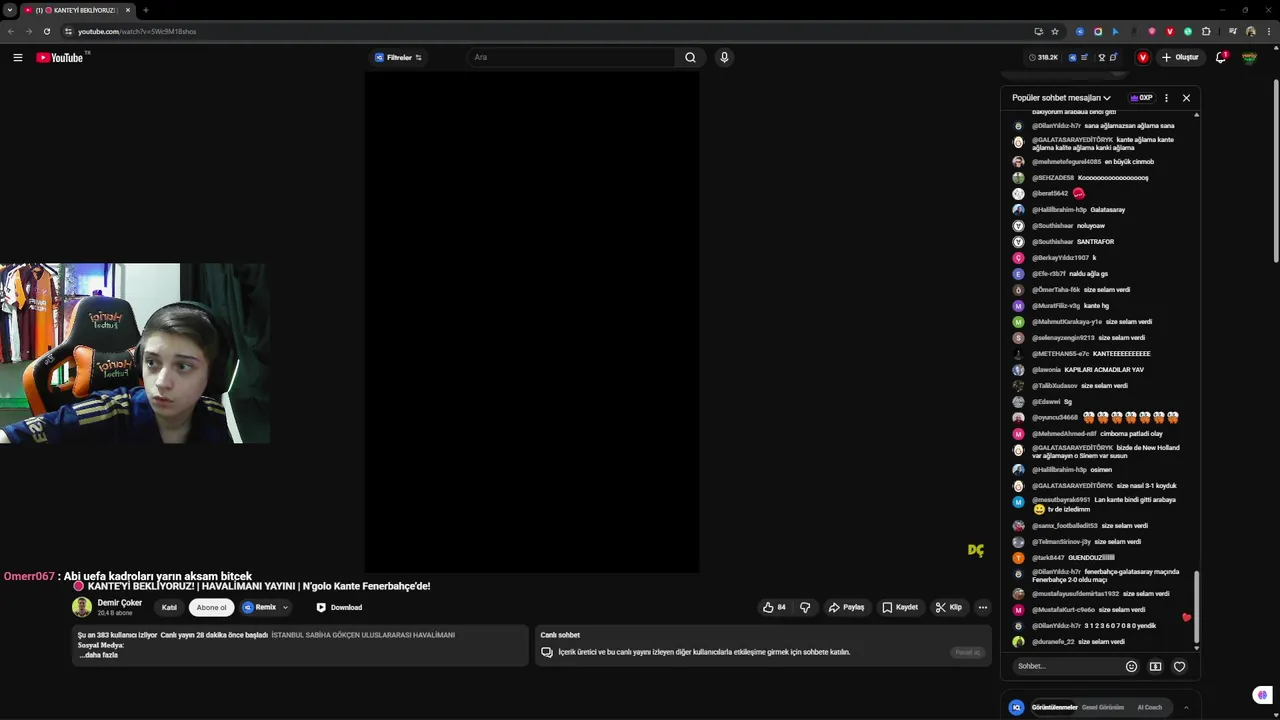This screenshot has height=720, width=1280.
Task: Select the KANTE'Yİ BEKLİYORUZ browser tab
Action: 78,10
